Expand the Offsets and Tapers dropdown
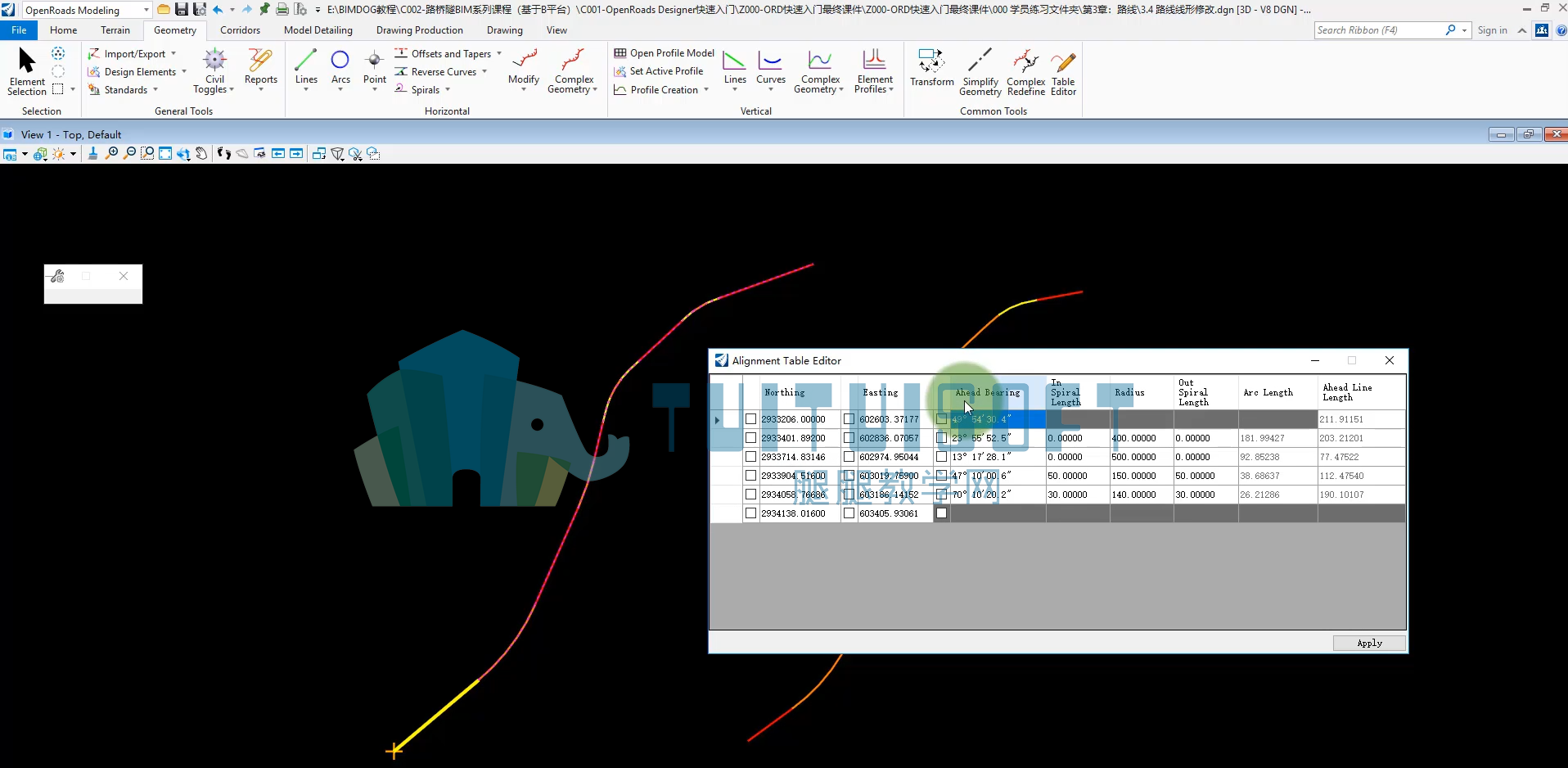Viewport: 1568px width, 768px height. (499, 53)
